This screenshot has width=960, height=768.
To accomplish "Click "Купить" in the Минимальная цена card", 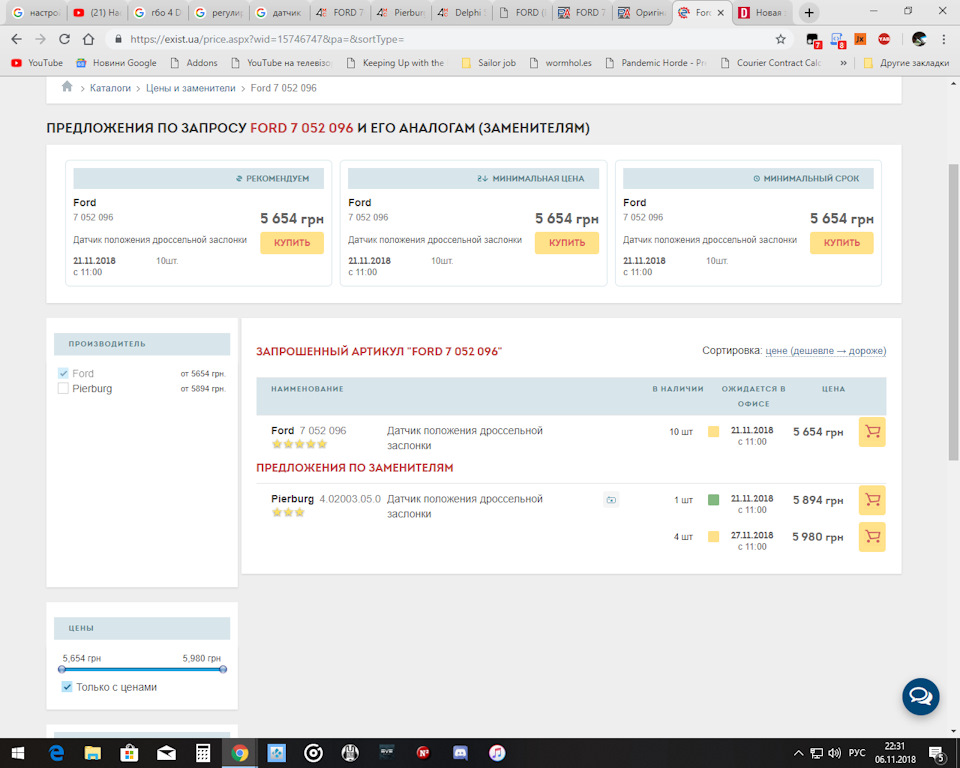I will pos(567,243).
